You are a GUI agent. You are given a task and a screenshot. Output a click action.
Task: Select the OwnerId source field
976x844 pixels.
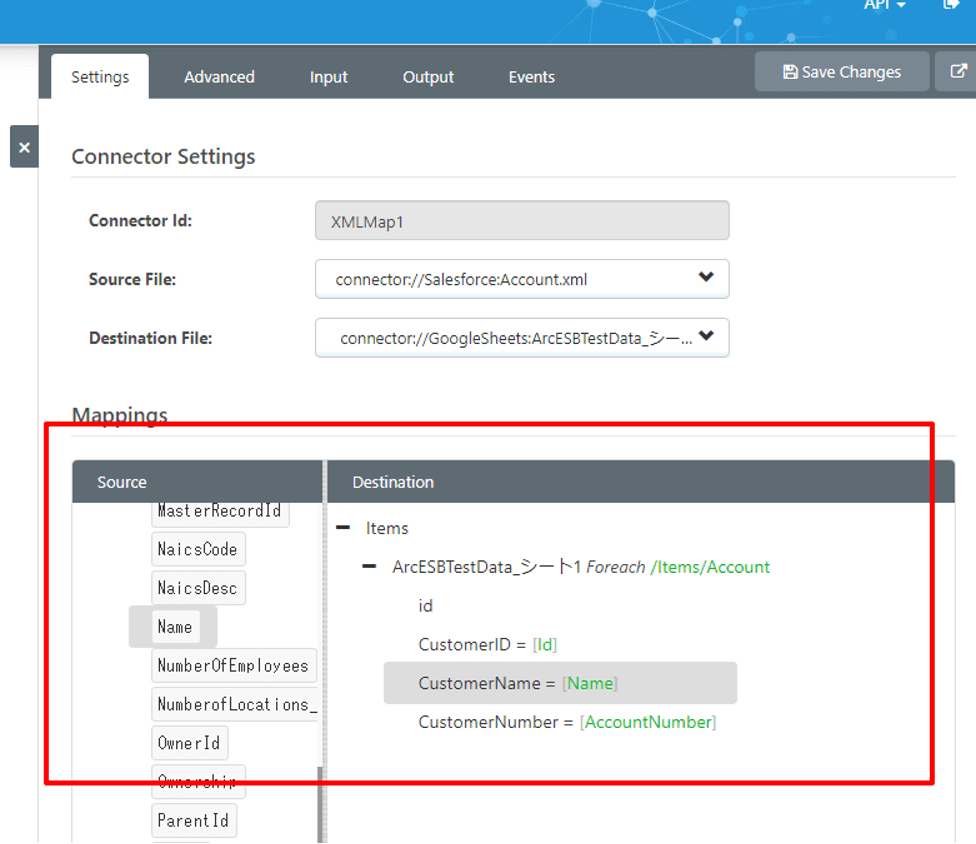point(189,743)
